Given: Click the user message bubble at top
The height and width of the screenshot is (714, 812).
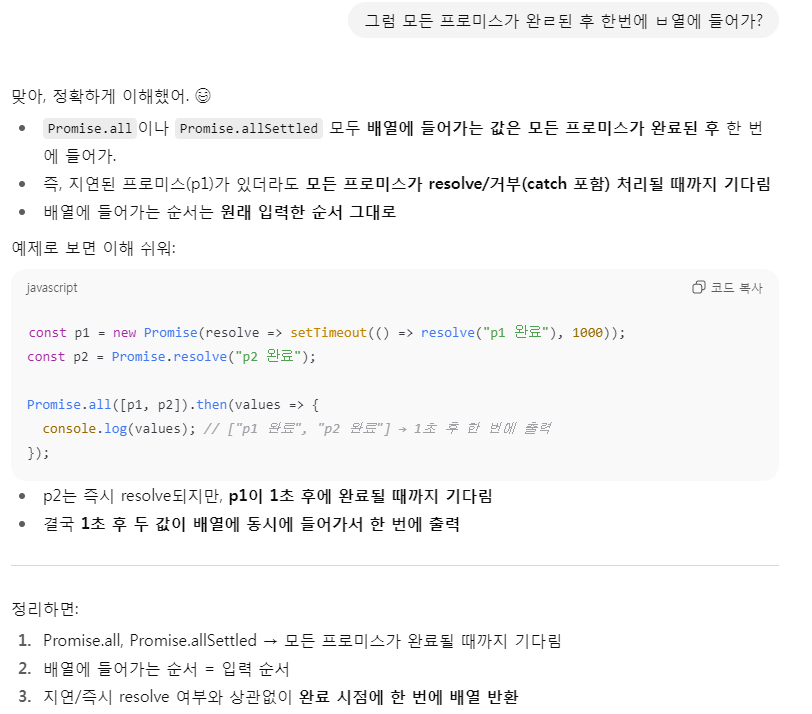Looking at the screenshot, I should (562, 20).
